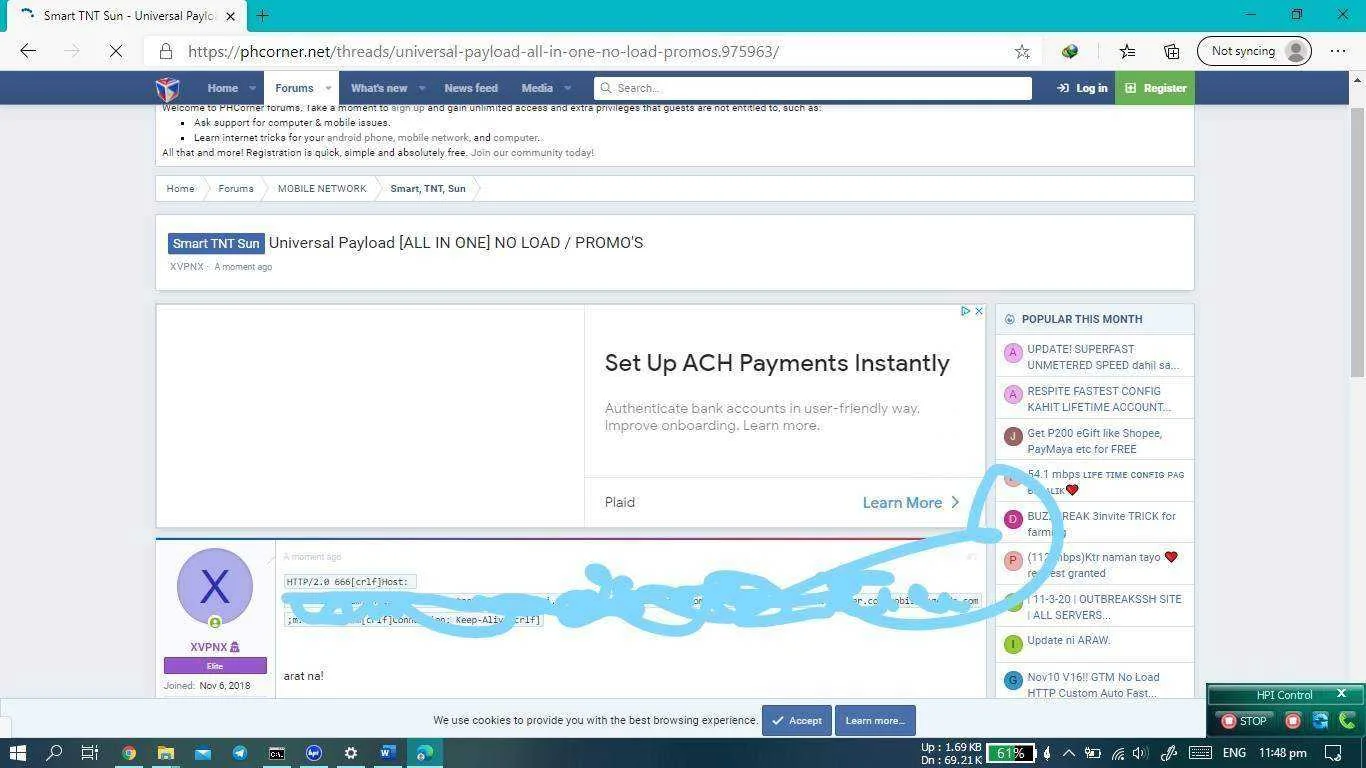
Task: View site info via the address bar lock
Action: (x=166, y=51)
